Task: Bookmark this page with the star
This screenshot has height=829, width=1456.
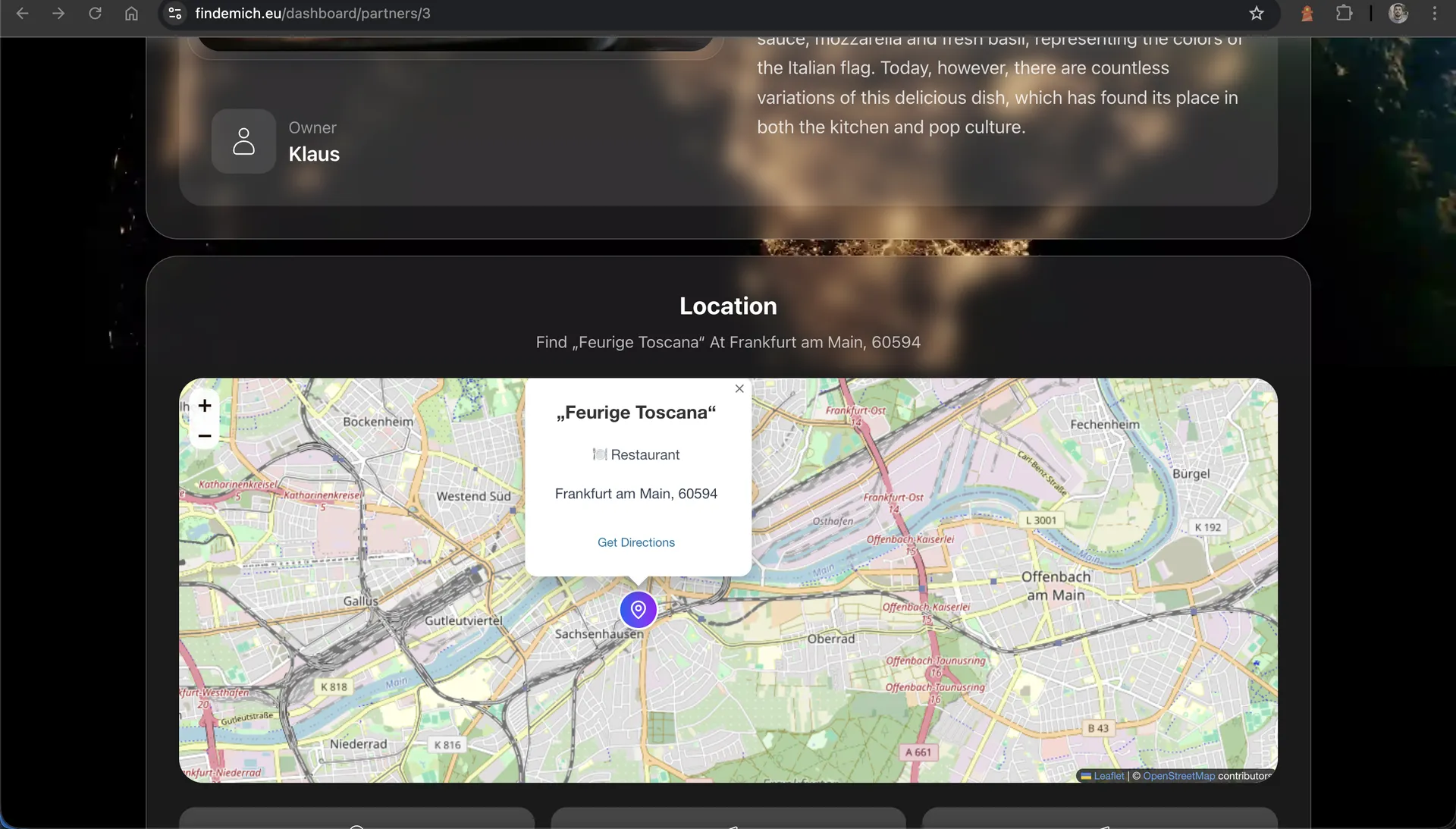Action: click(x=1257, y=14)
